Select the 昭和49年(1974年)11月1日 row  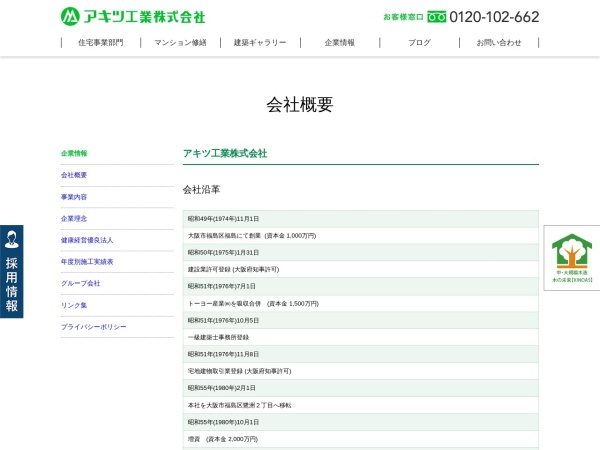[361, 219]
